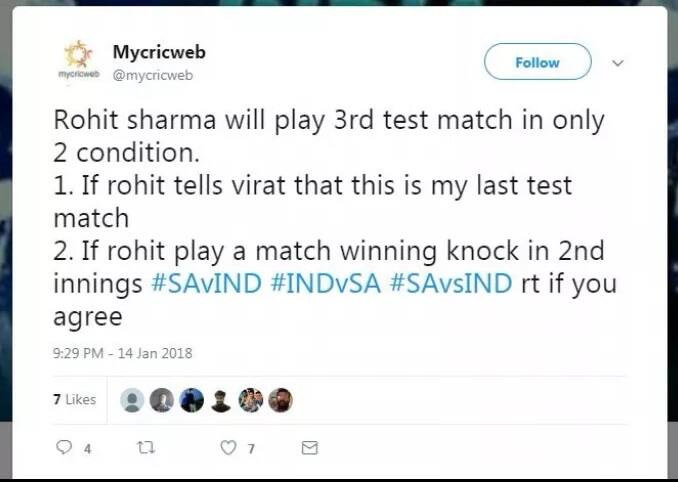Open second liker's dark gray avatar
The height and width of the screenshot is (482, 678).
162,400
